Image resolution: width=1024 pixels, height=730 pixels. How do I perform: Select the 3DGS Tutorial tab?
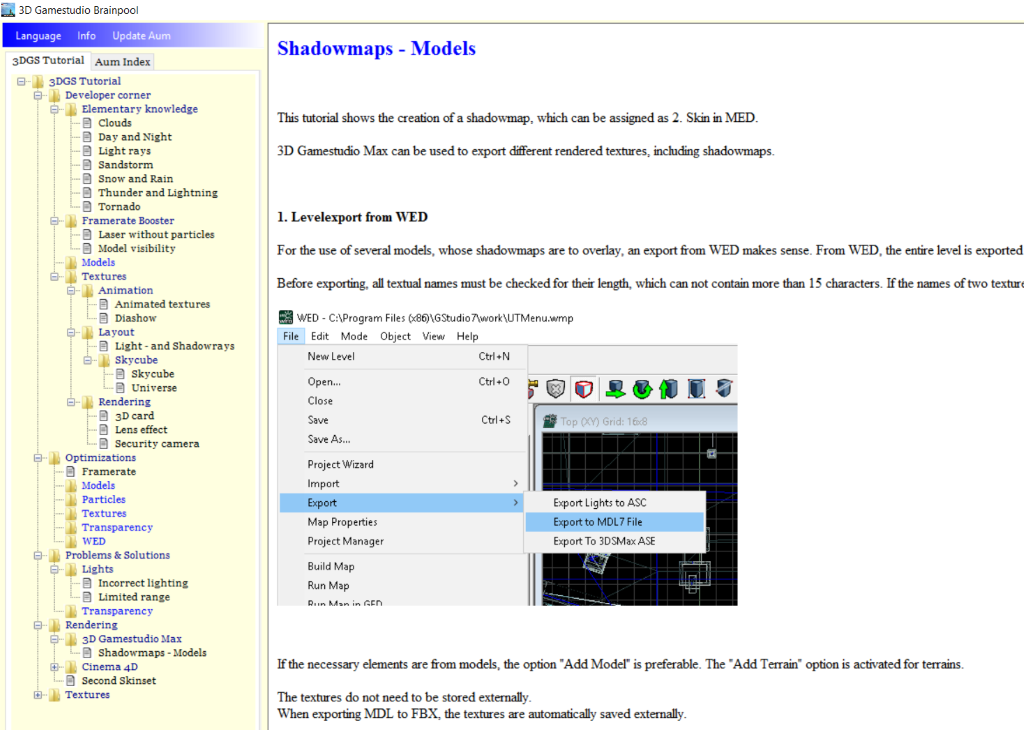[x=48, y=60]
